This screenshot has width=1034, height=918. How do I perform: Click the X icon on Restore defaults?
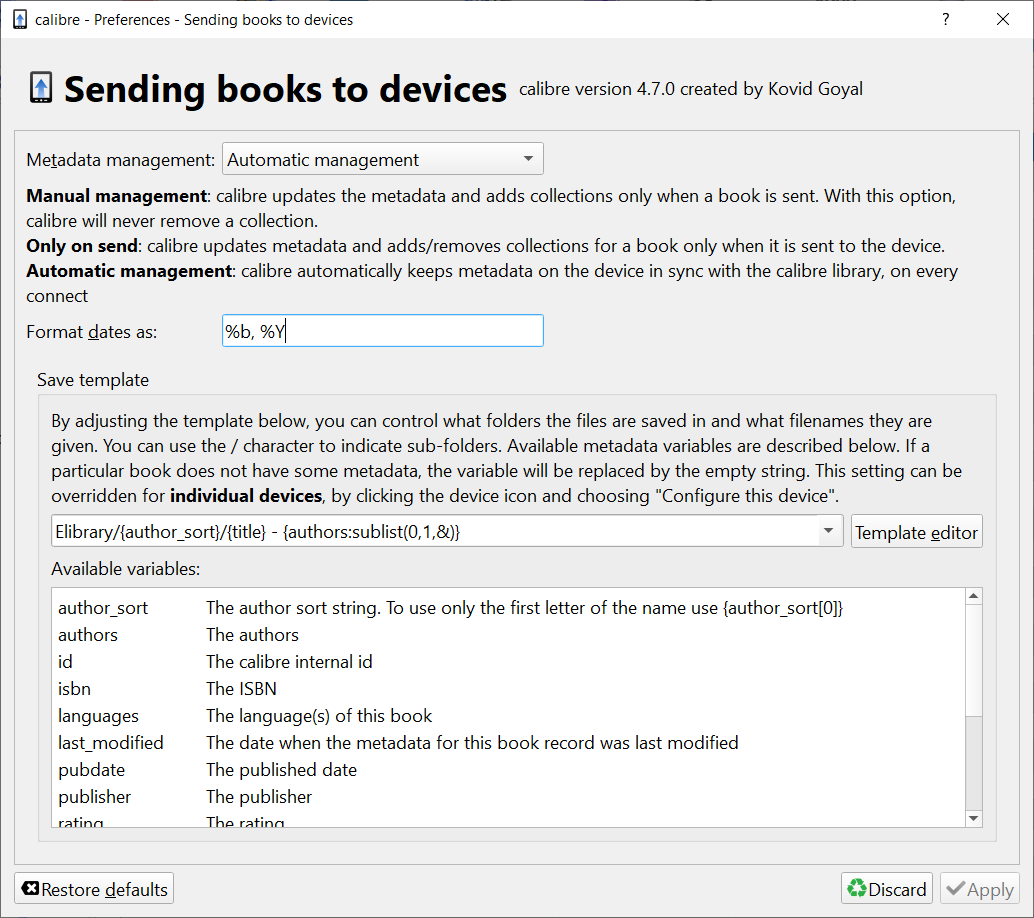pos(30,889)
